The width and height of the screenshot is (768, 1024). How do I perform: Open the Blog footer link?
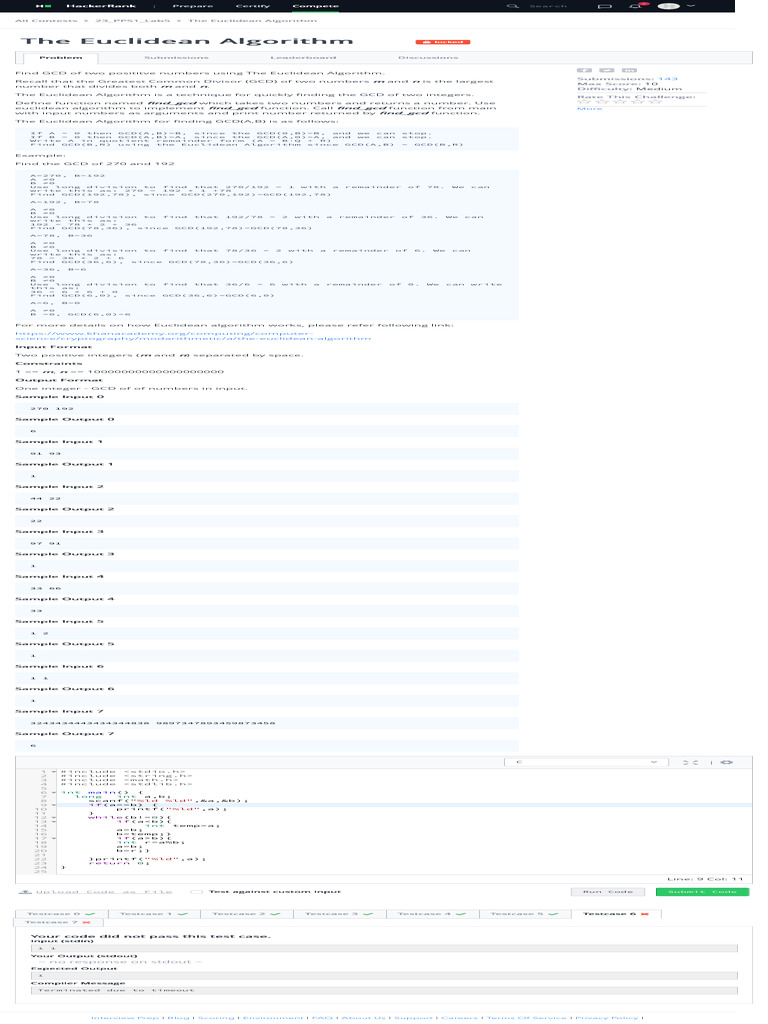click(178, 1017)
